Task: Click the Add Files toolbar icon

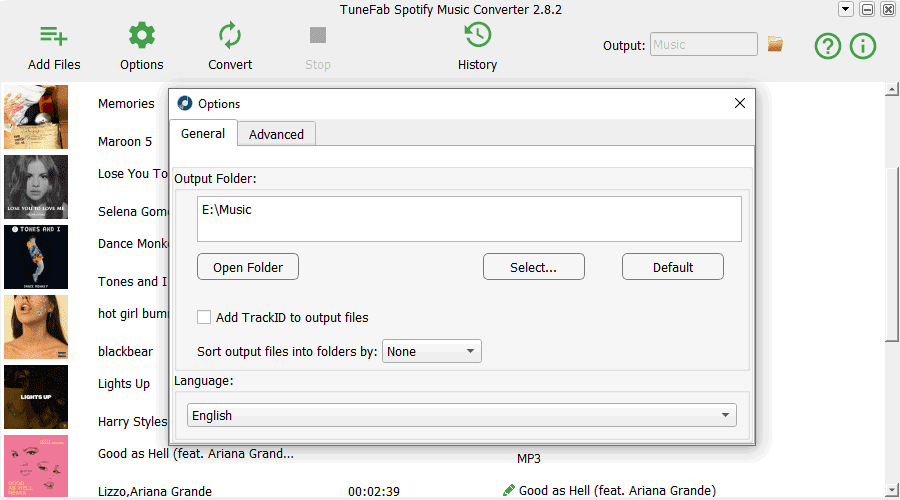Action: click(x=53, y=36)
